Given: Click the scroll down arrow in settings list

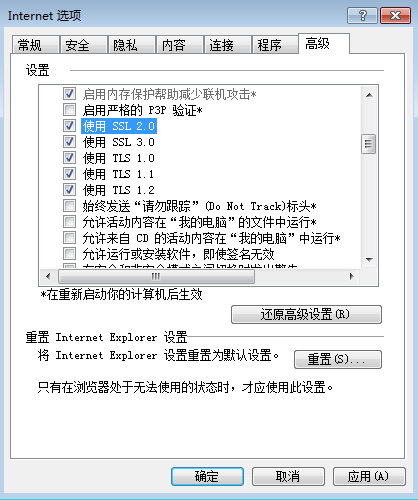Looking at the screenshot, I should point(369,259).
